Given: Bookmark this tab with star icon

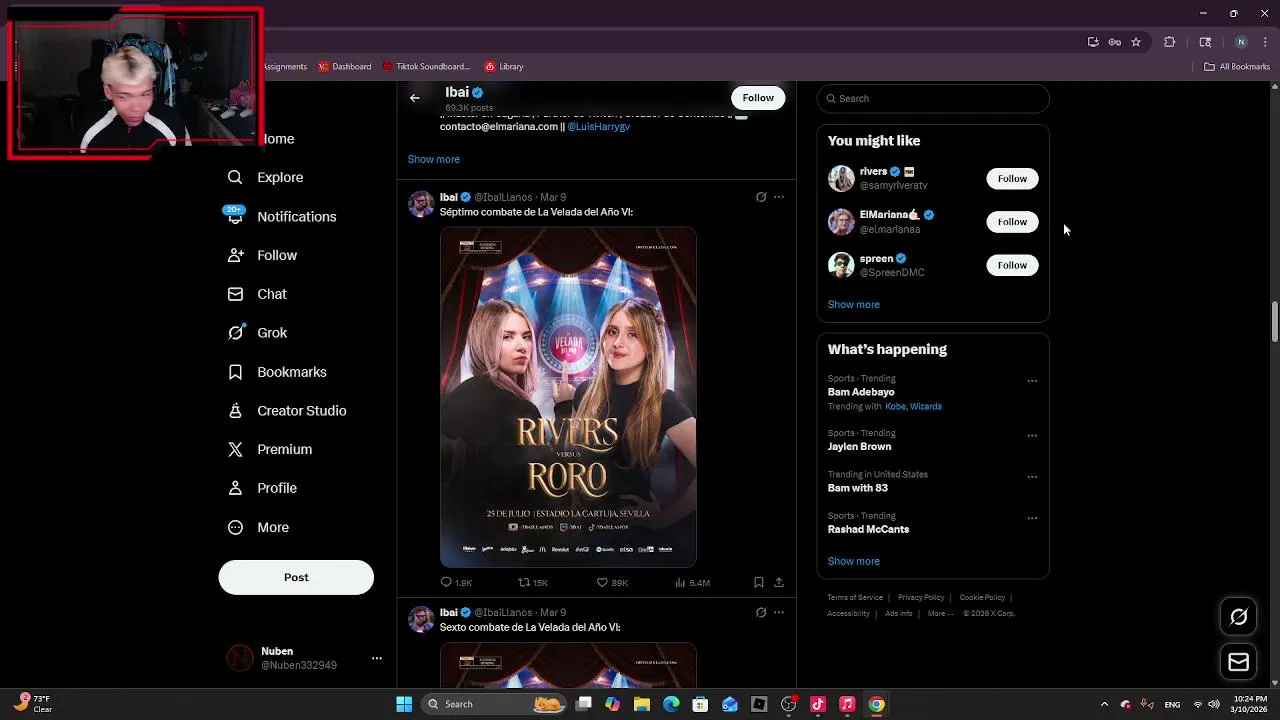Looking at the screenshot, I should 1136,42.
